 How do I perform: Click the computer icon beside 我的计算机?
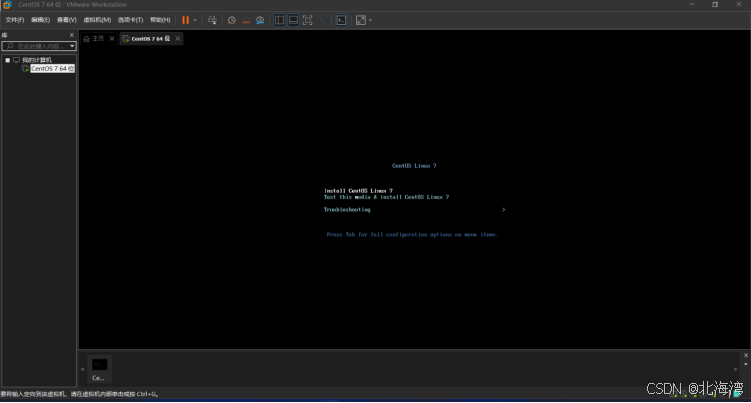pyautogui.click(x=17, y=60)
